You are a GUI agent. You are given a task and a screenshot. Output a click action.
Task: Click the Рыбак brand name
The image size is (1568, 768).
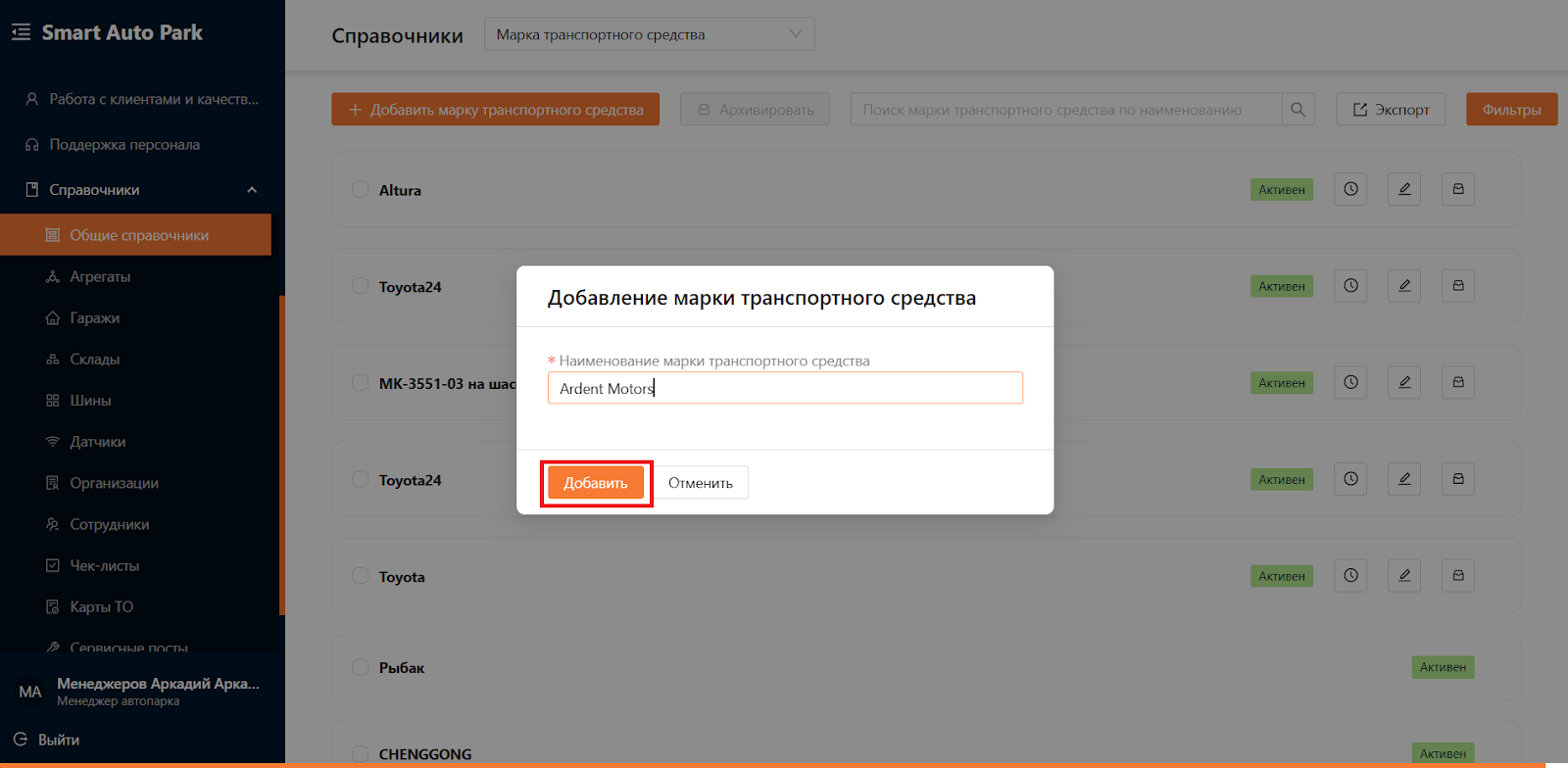pyautogui.click(x=402, y=668)
